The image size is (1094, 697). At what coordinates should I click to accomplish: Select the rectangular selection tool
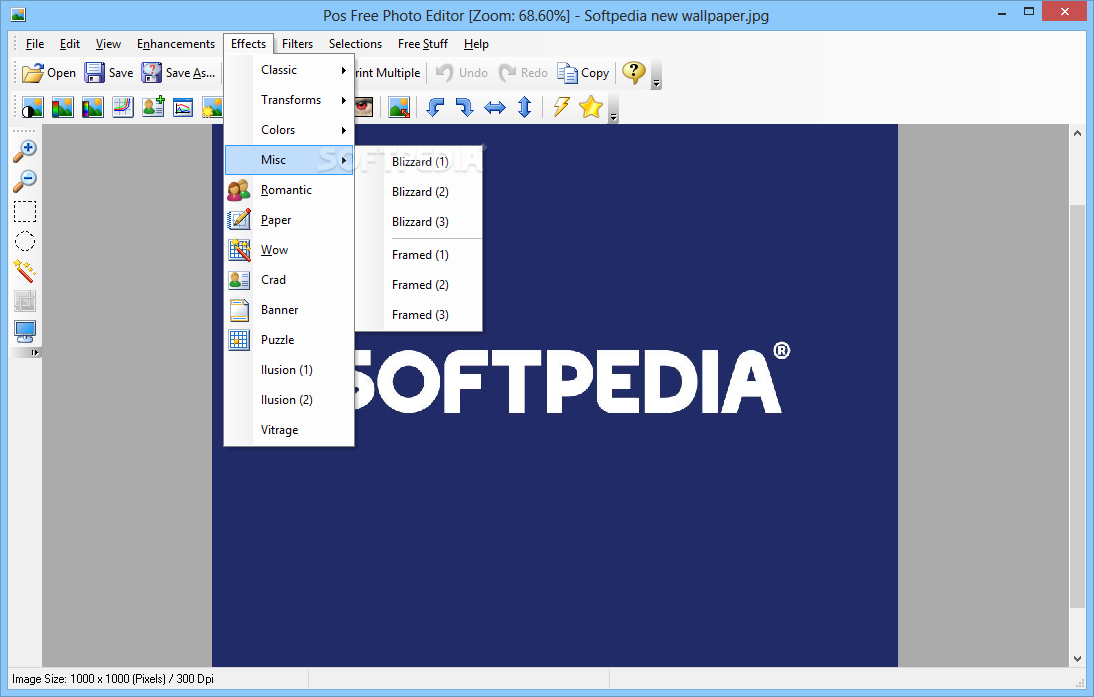click(25, 211)
